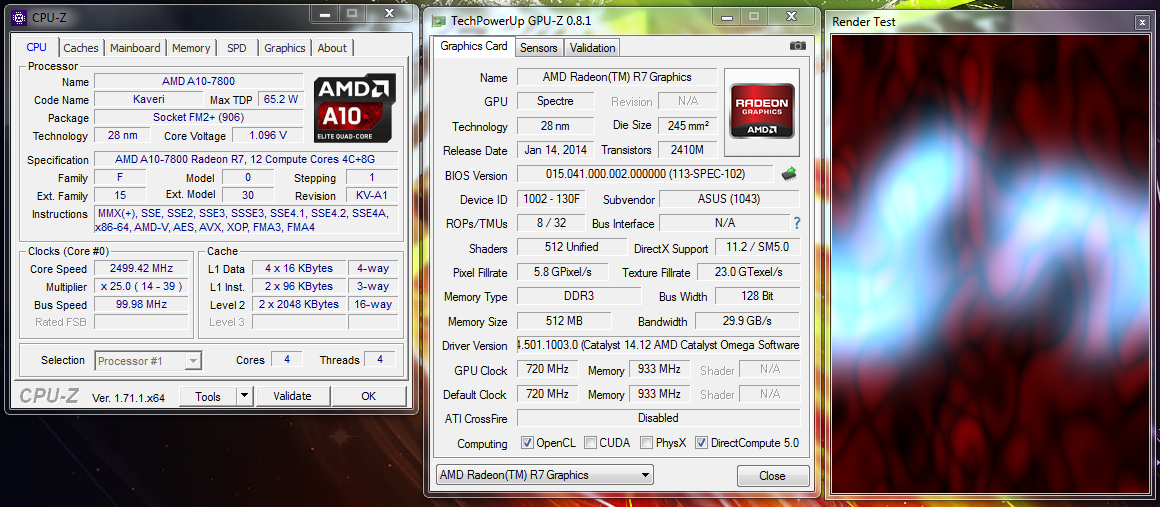Switch to the Graphics tab in CPU-Z

coord(285,47)
